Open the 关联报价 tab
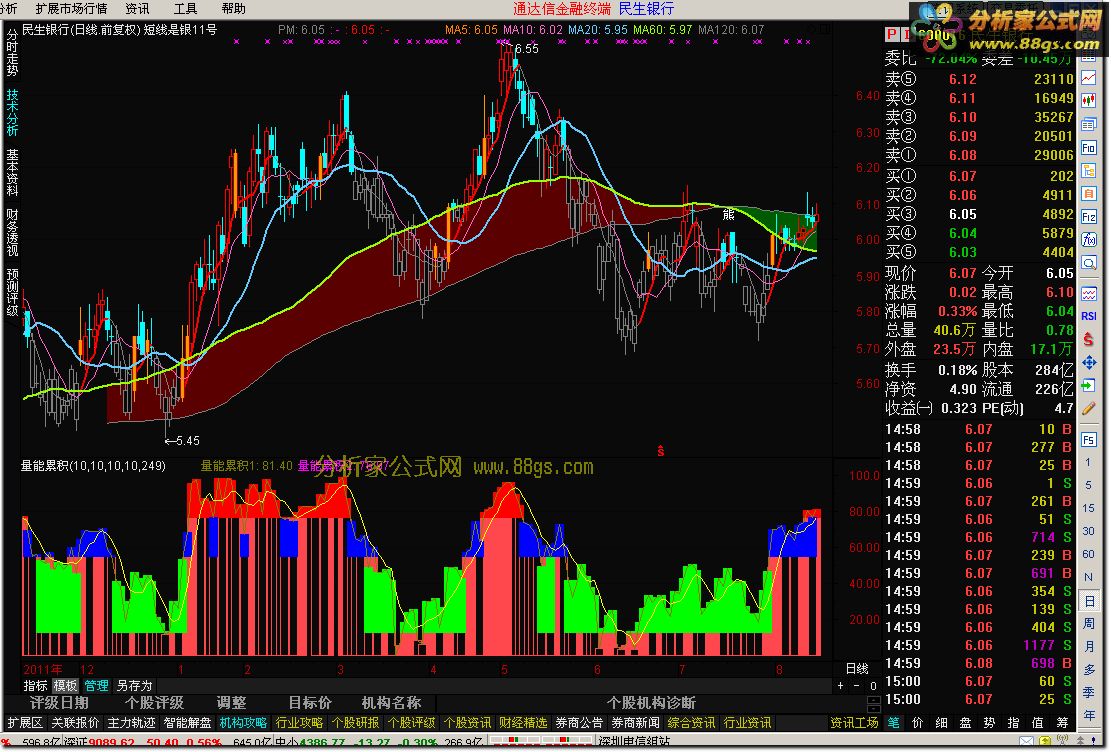The width and height of the screenshot is (1111, 752). tap(75, 722)
